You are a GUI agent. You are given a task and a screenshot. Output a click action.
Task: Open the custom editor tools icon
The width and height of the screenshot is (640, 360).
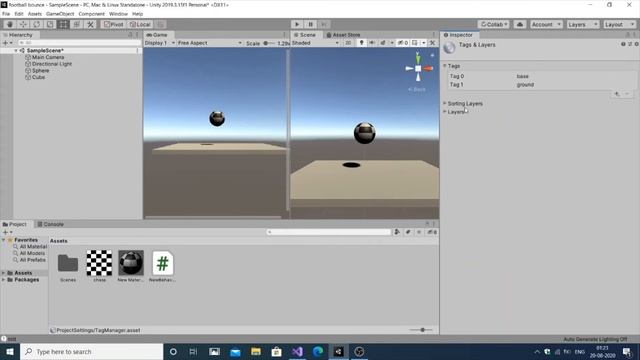point(90,24)
